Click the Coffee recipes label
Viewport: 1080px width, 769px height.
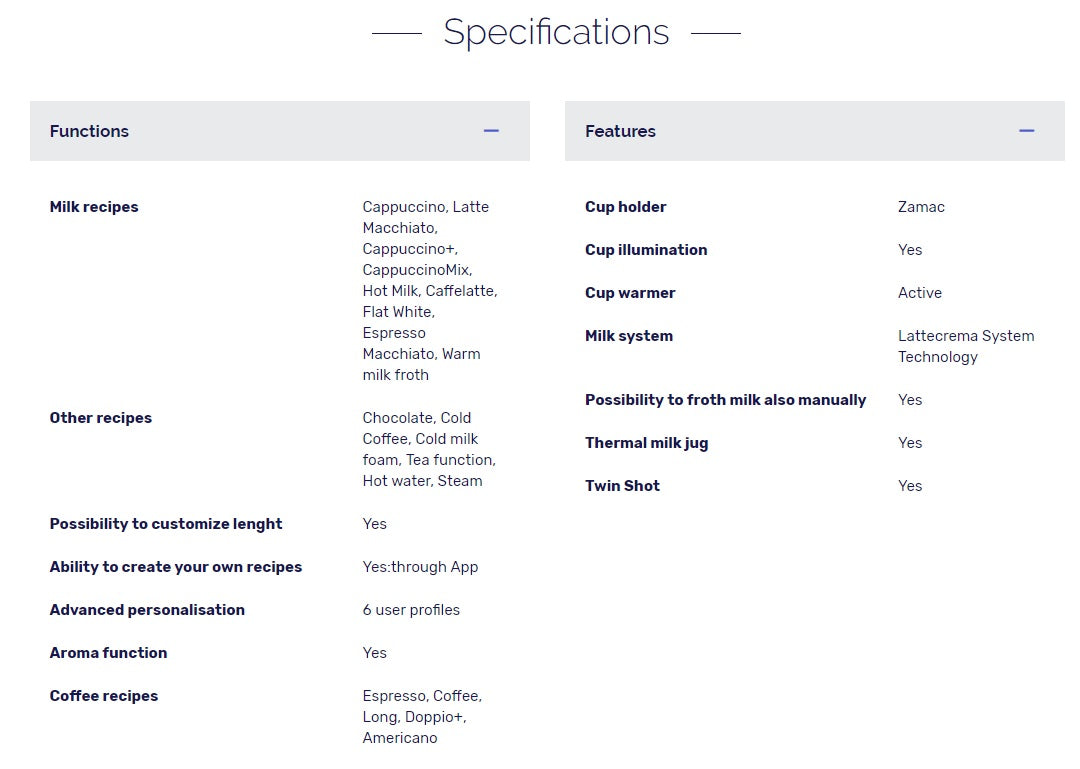104,696
